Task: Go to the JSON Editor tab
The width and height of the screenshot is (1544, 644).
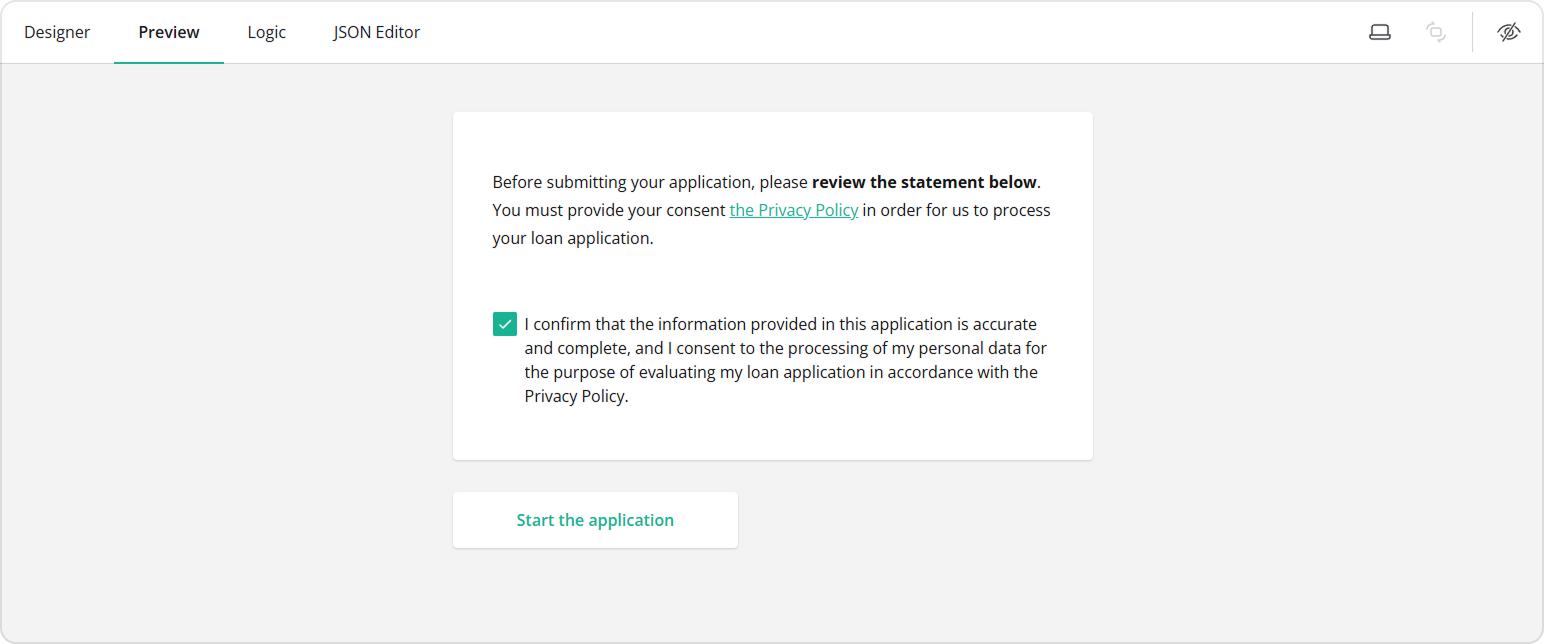Action: click(x=377, y=31)
